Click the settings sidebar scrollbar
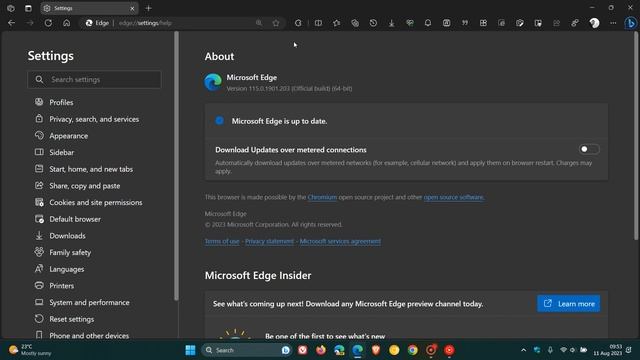 [176, 167]
